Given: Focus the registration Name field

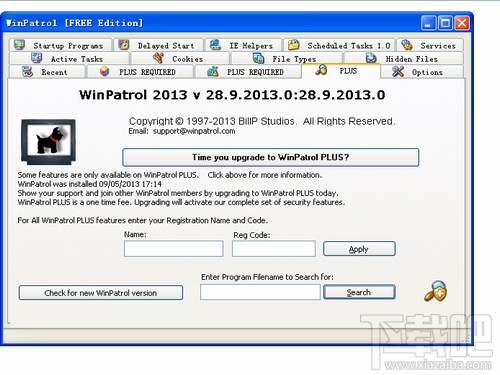Looking at the screenshot, I should (x=174, y=249).
